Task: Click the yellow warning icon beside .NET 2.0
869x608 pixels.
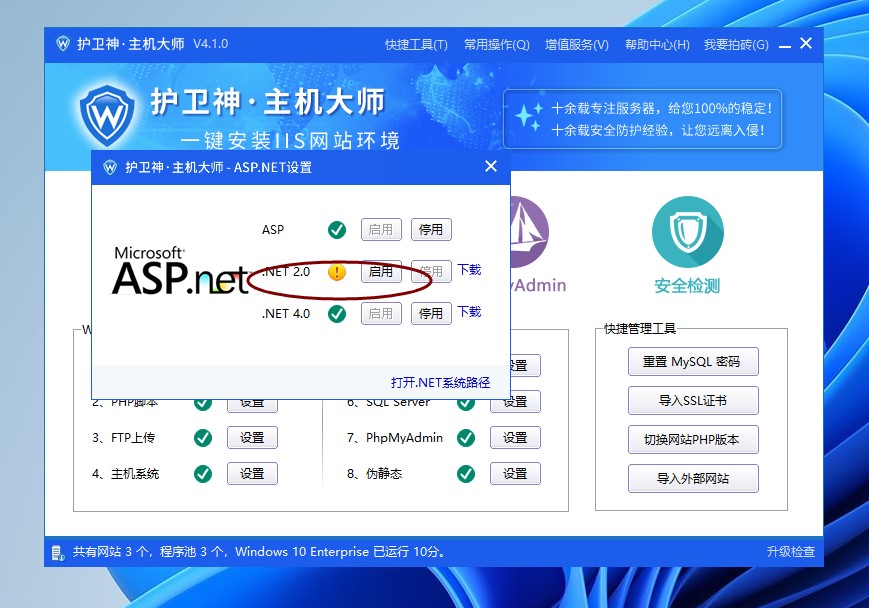Action: (x=337, y=272)
